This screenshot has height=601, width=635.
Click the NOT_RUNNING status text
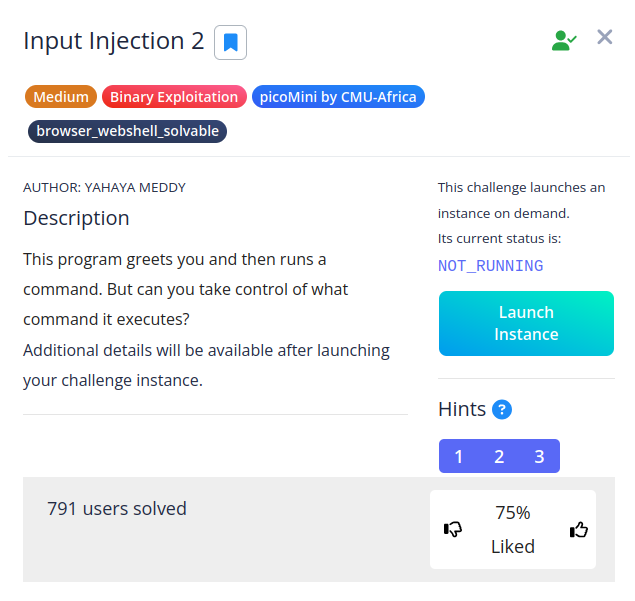coord(490,266)
